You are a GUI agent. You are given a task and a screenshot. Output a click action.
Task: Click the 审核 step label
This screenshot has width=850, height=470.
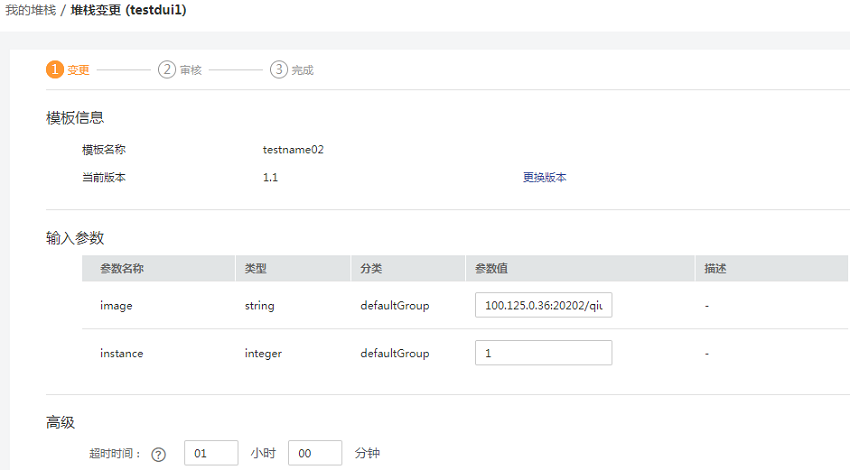coord(191,70)
